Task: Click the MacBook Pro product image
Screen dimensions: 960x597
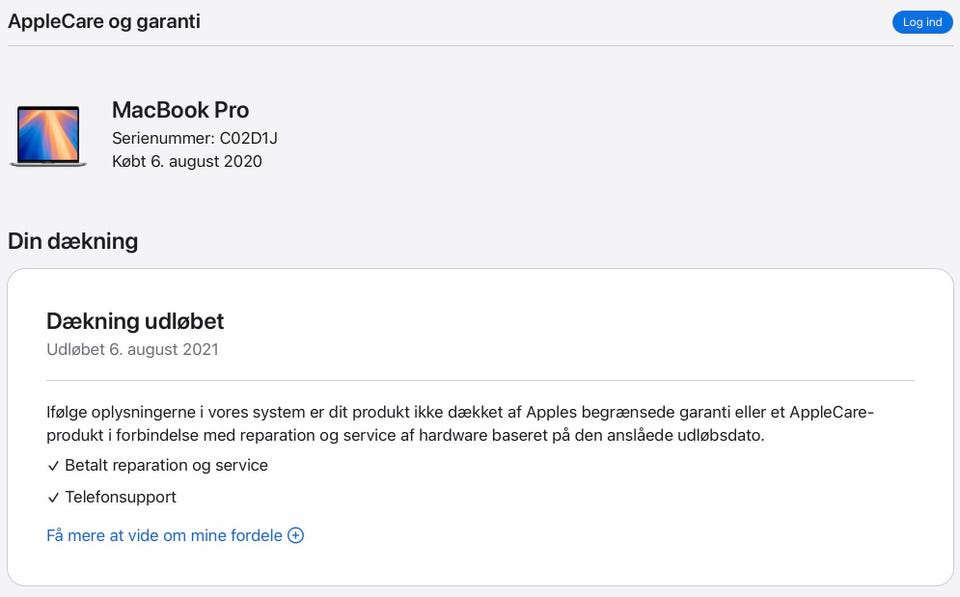Action: [47, 136]
